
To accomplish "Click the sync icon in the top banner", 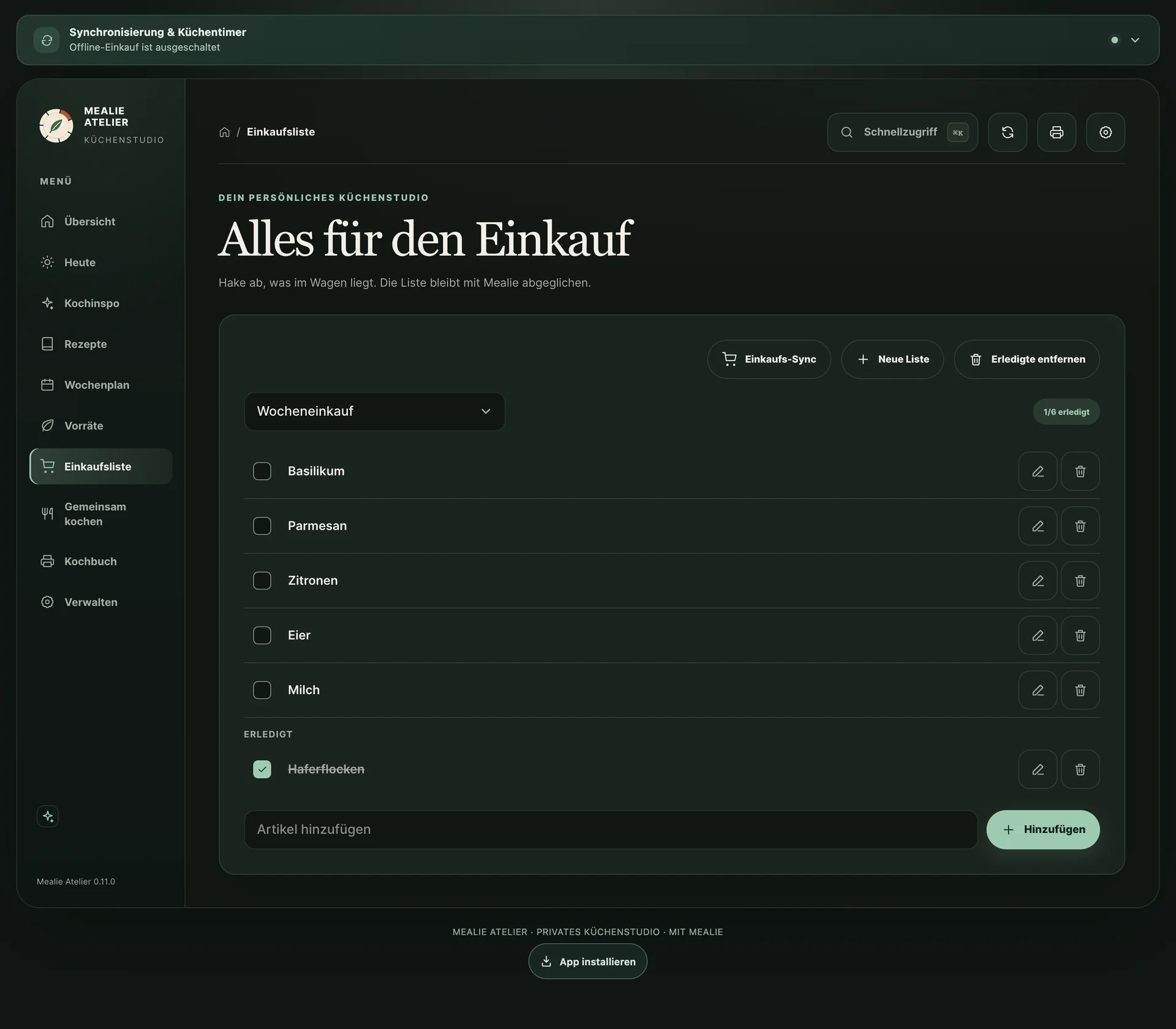I will point(47,40).
